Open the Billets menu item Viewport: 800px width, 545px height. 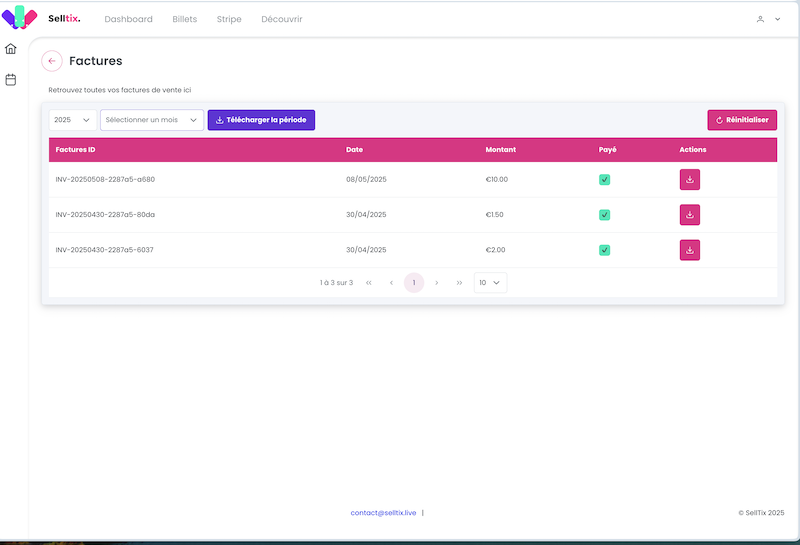pyautogui.click(x=184, y=19)
